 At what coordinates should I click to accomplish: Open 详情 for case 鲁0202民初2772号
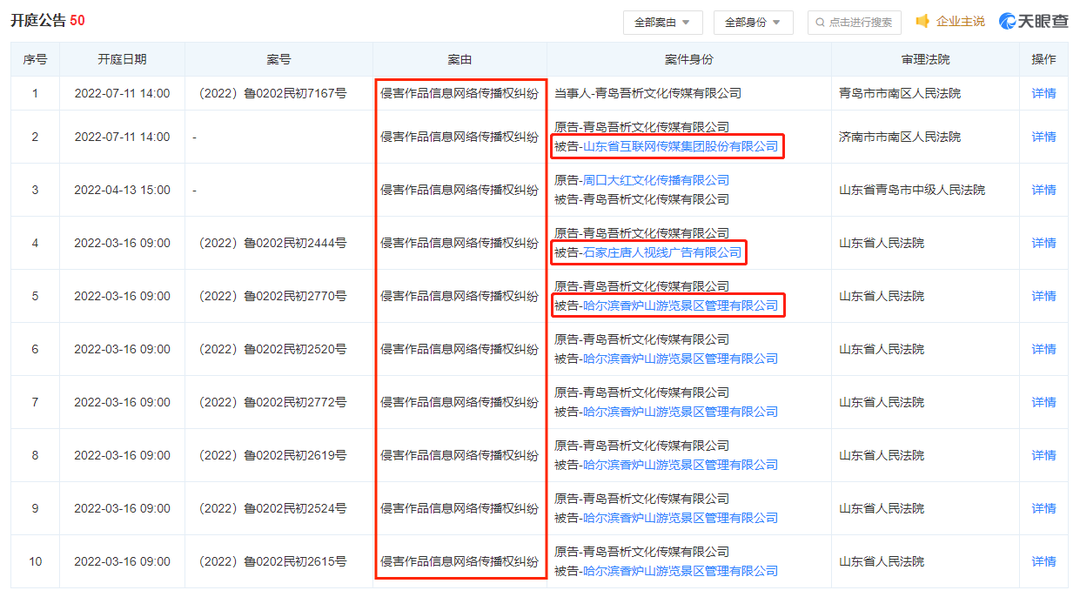point(1043,402)
